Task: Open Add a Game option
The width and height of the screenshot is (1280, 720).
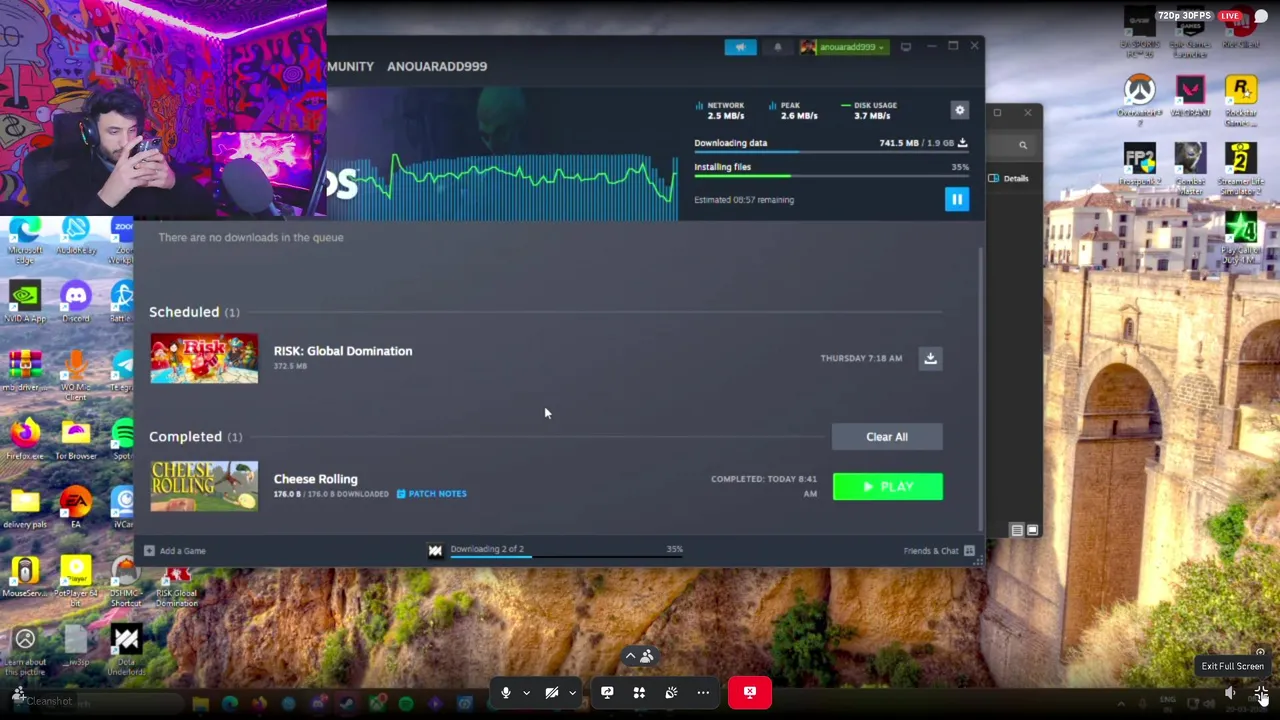Action: [175, 551]
